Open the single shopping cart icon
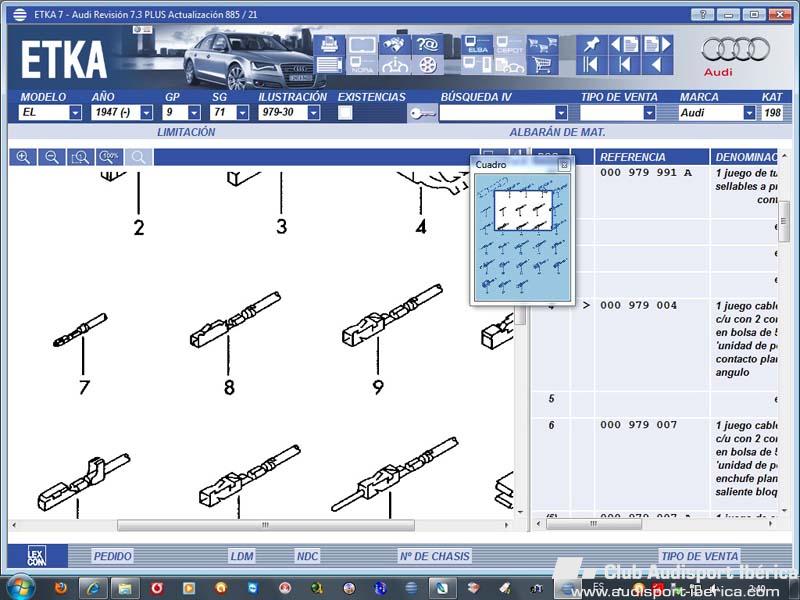The width and height of the screenshot is (800, 600). click(x=542, y=65)
